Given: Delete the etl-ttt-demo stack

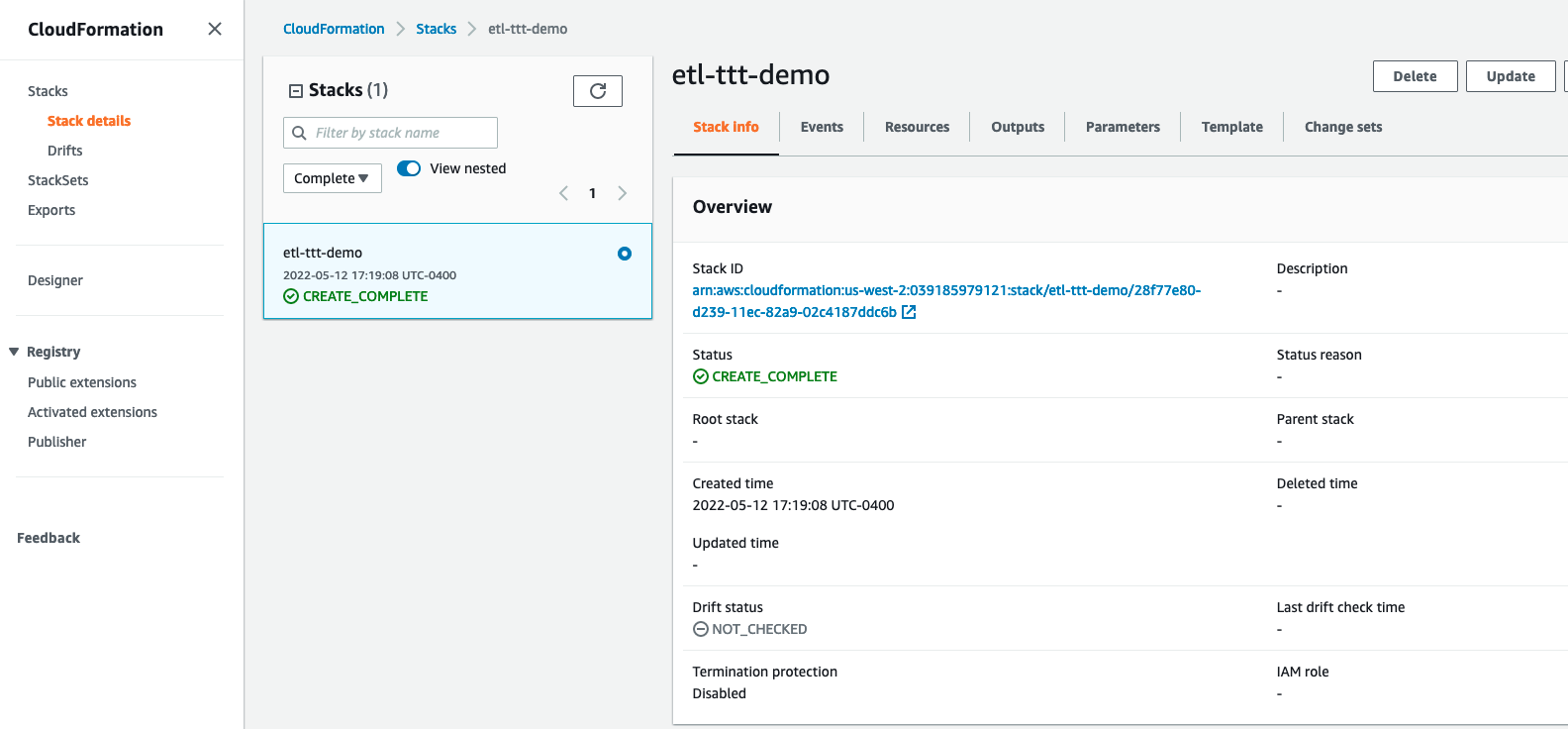Looking at the screenshot, I should point(1416,76).
